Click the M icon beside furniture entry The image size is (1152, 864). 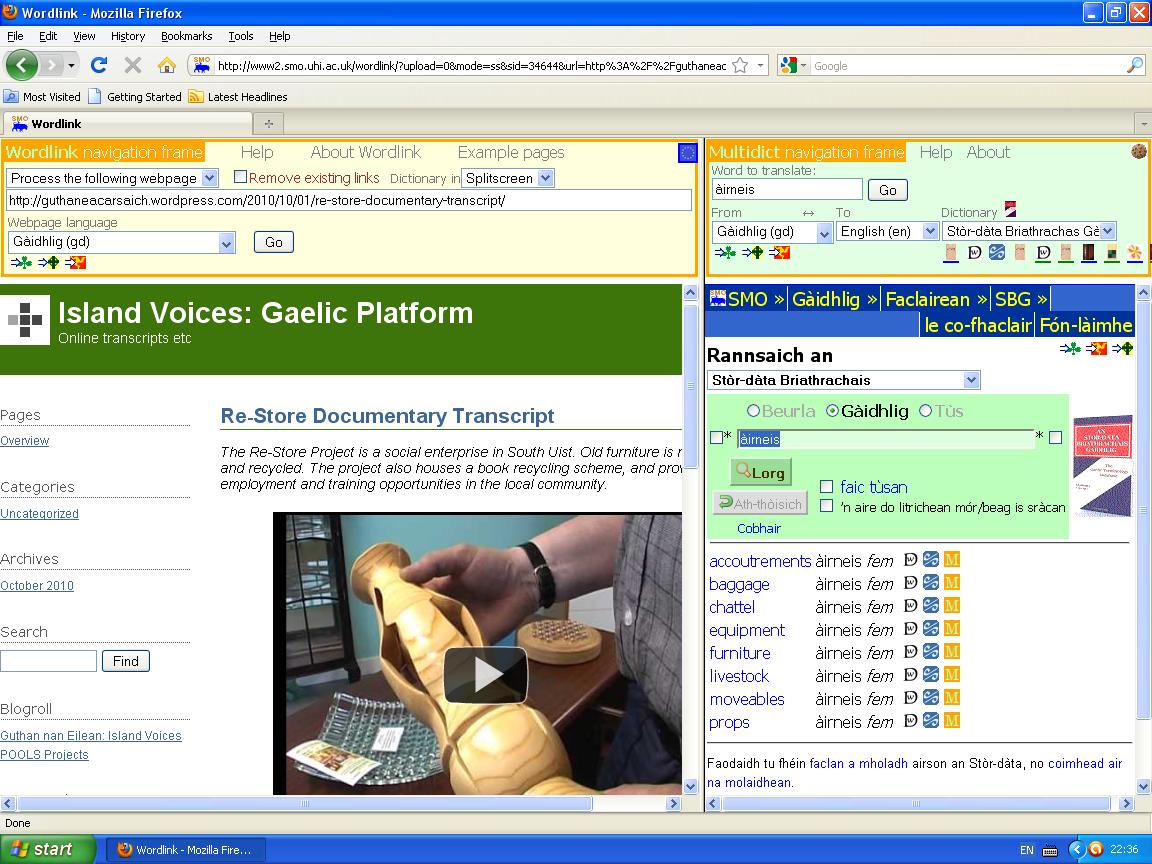[952, 653]
